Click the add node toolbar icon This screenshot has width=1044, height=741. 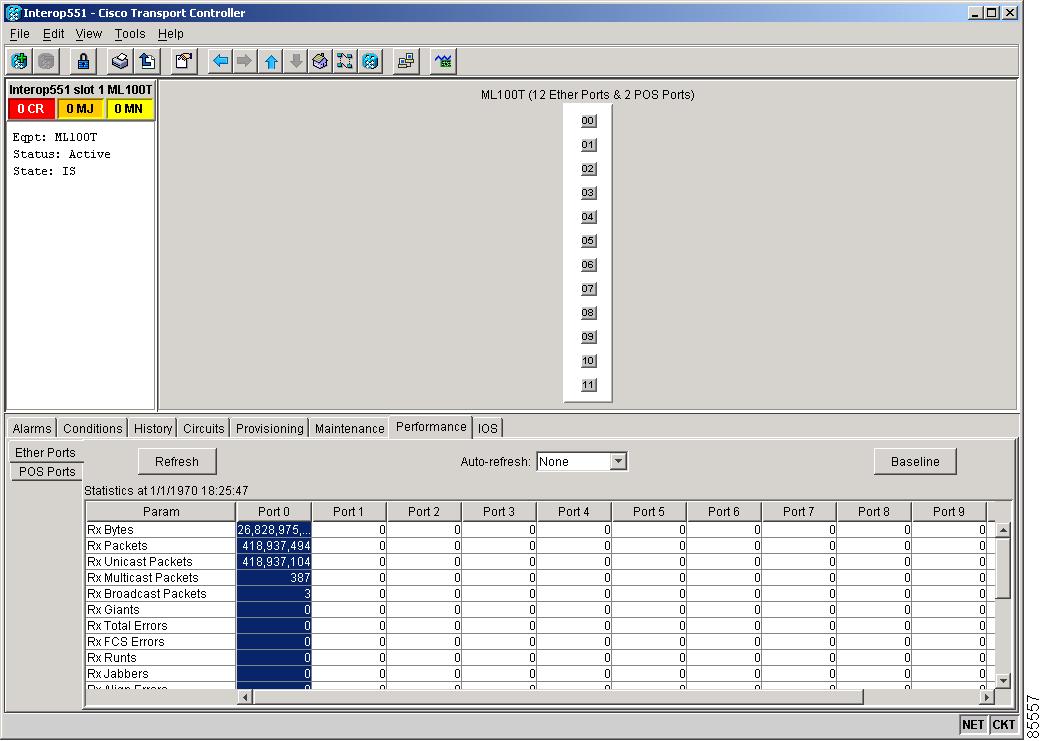[x=19, y=61]
